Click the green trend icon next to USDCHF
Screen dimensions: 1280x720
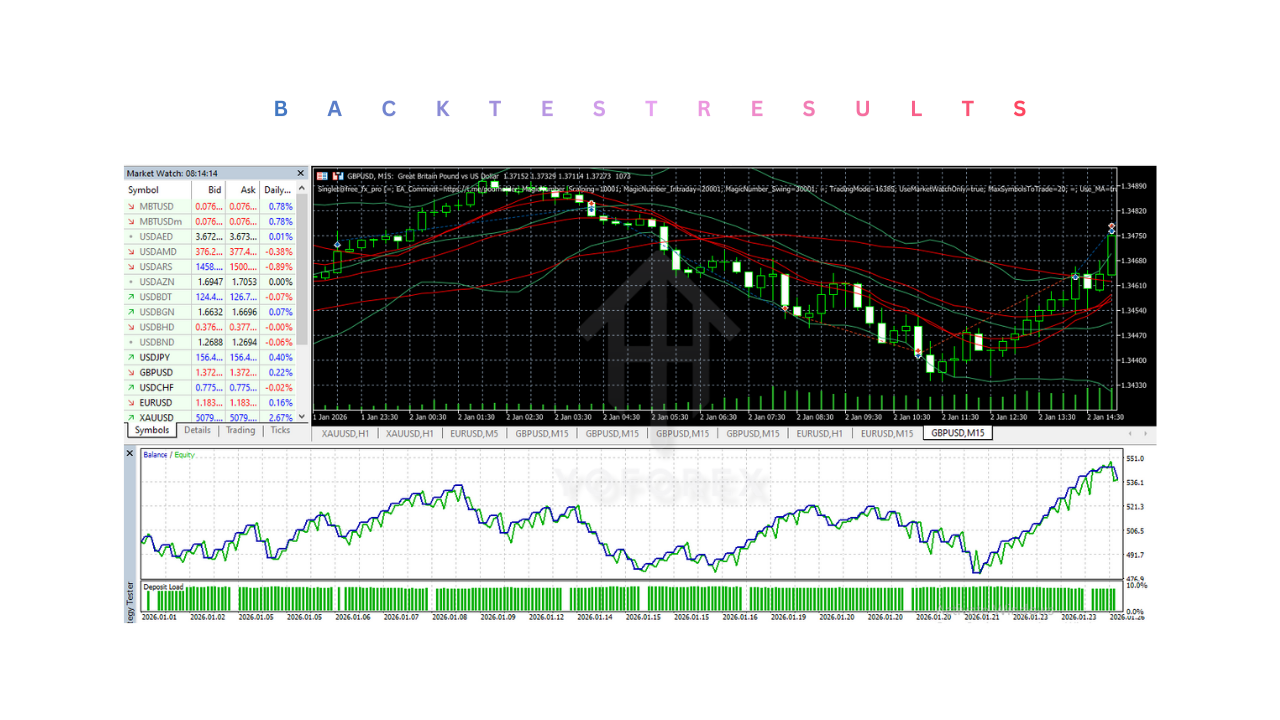point(131,387)
